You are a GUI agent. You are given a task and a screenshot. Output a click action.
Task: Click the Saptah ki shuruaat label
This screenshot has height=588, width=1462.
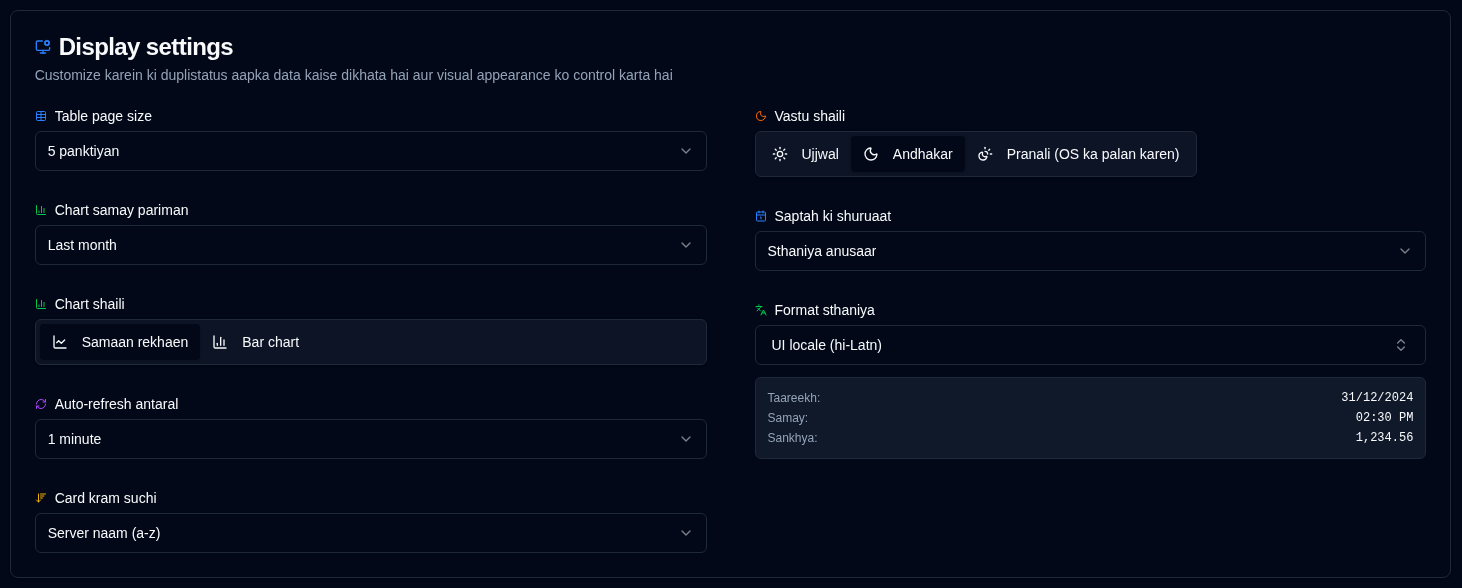point(833,216)
